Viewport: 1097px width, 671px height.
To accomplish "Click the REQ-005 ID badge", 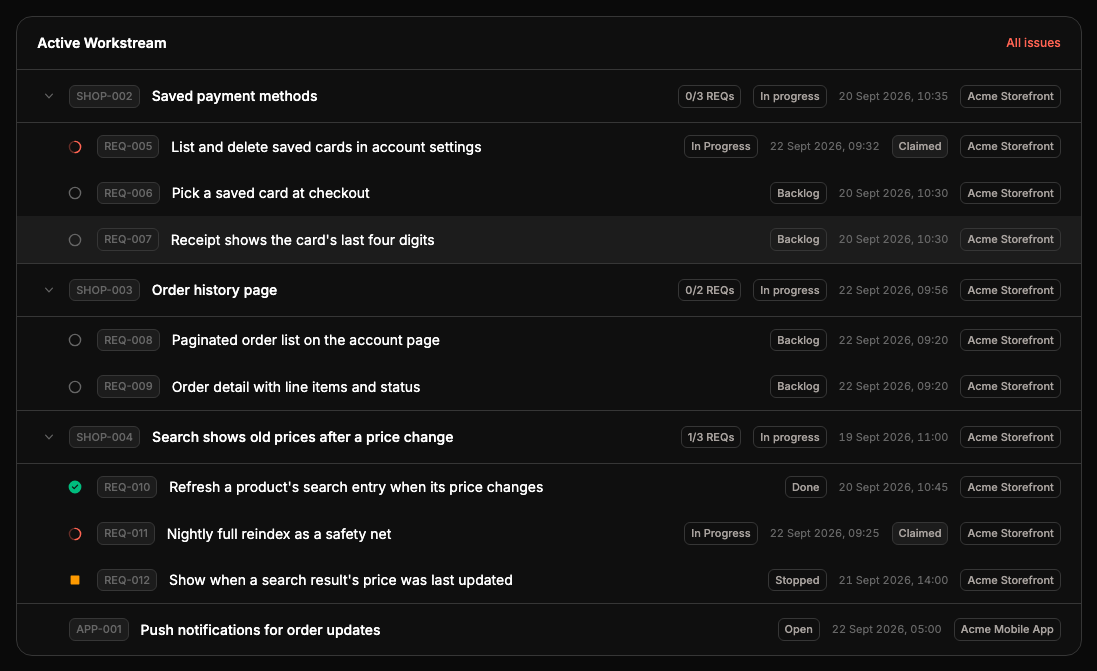I will click(x=128, y=146).
